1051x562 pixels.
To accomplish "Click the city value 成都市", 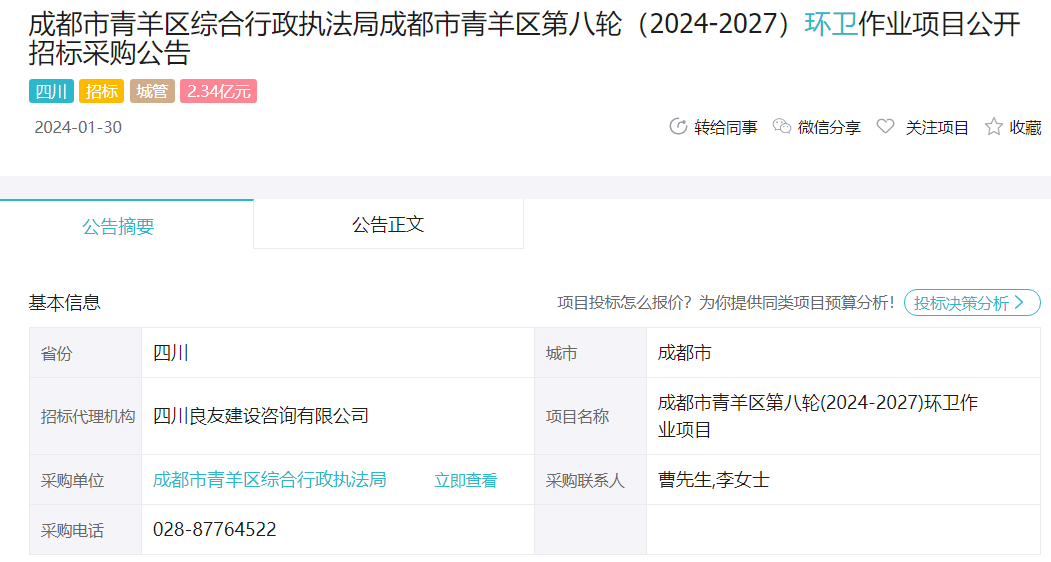I will (x=684, y=353).
